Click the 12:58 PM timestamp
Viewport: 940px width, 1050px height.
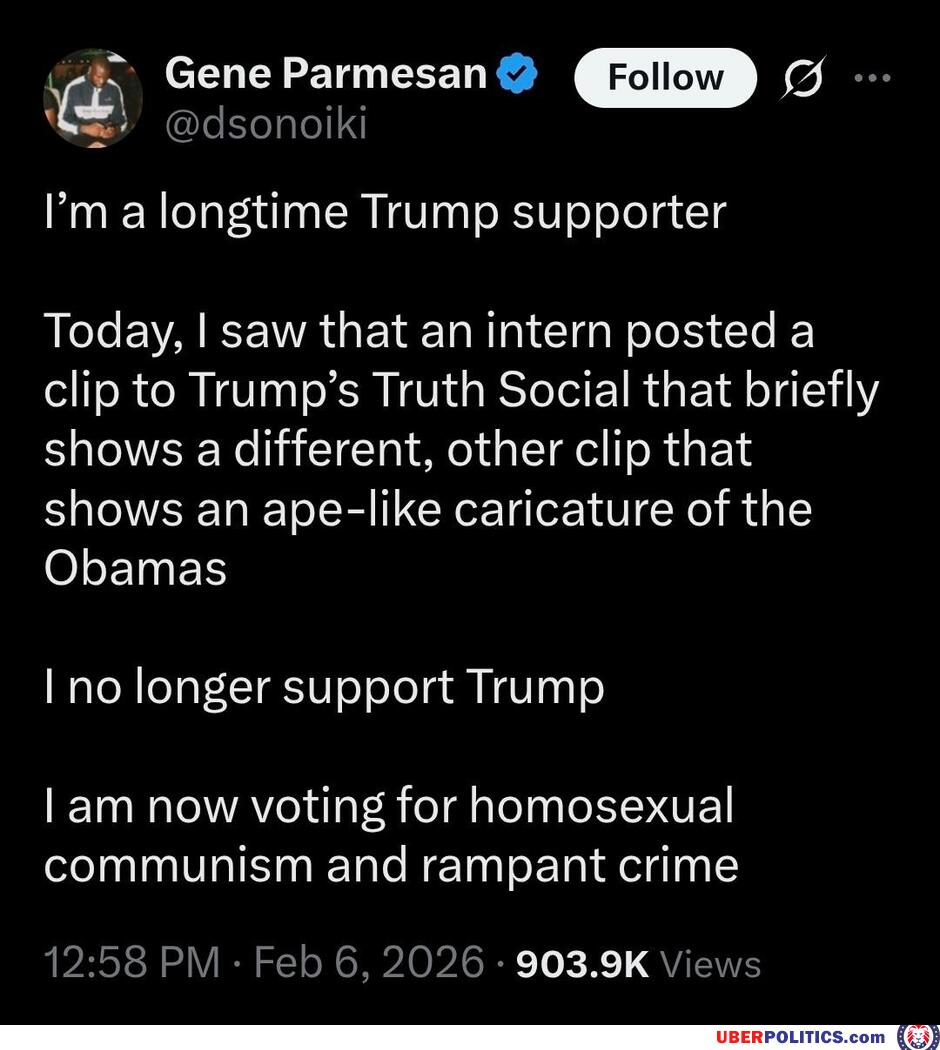coord(132,963)
